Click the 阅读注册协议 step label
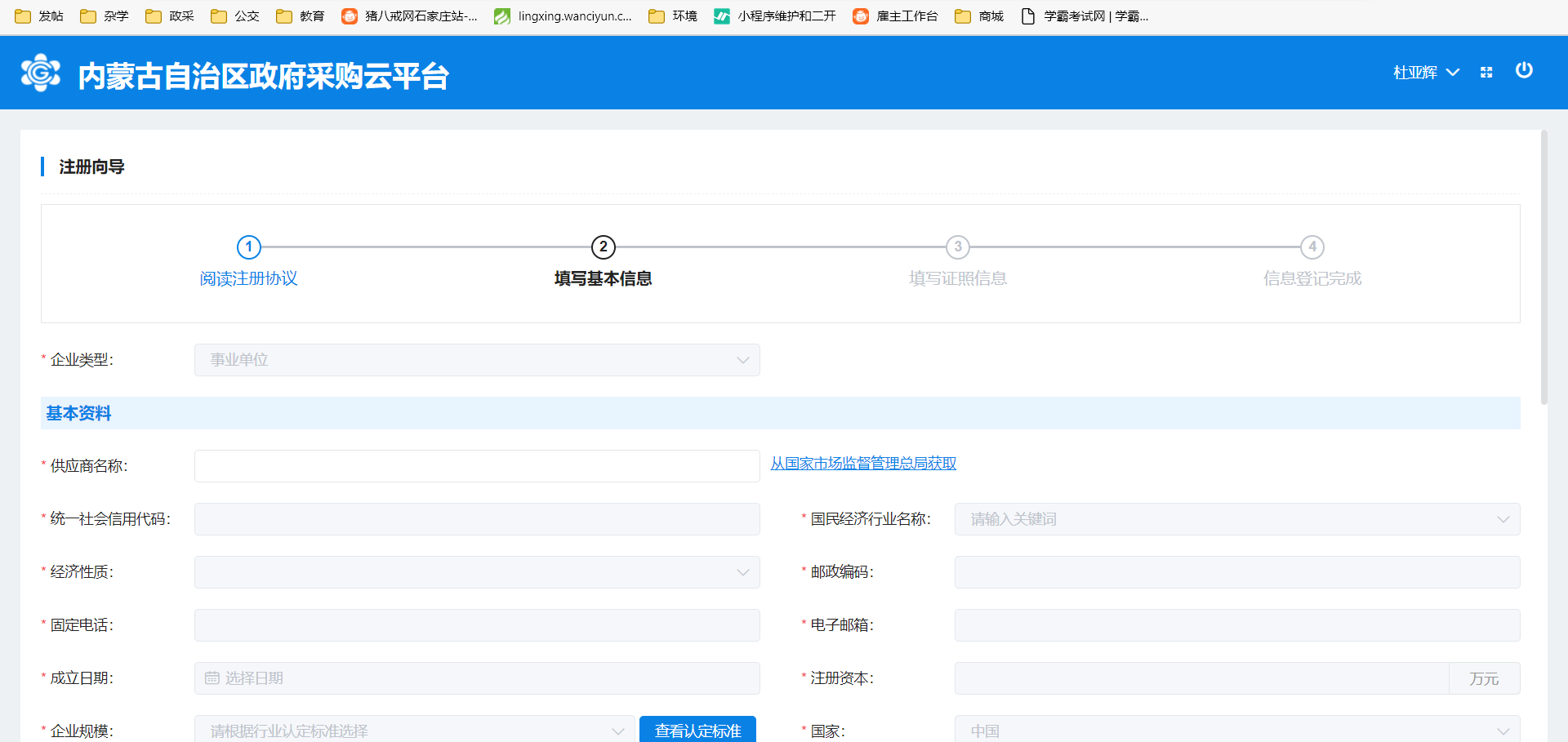This screenshot has width=1568, height=742. click(x=249, y=278)
